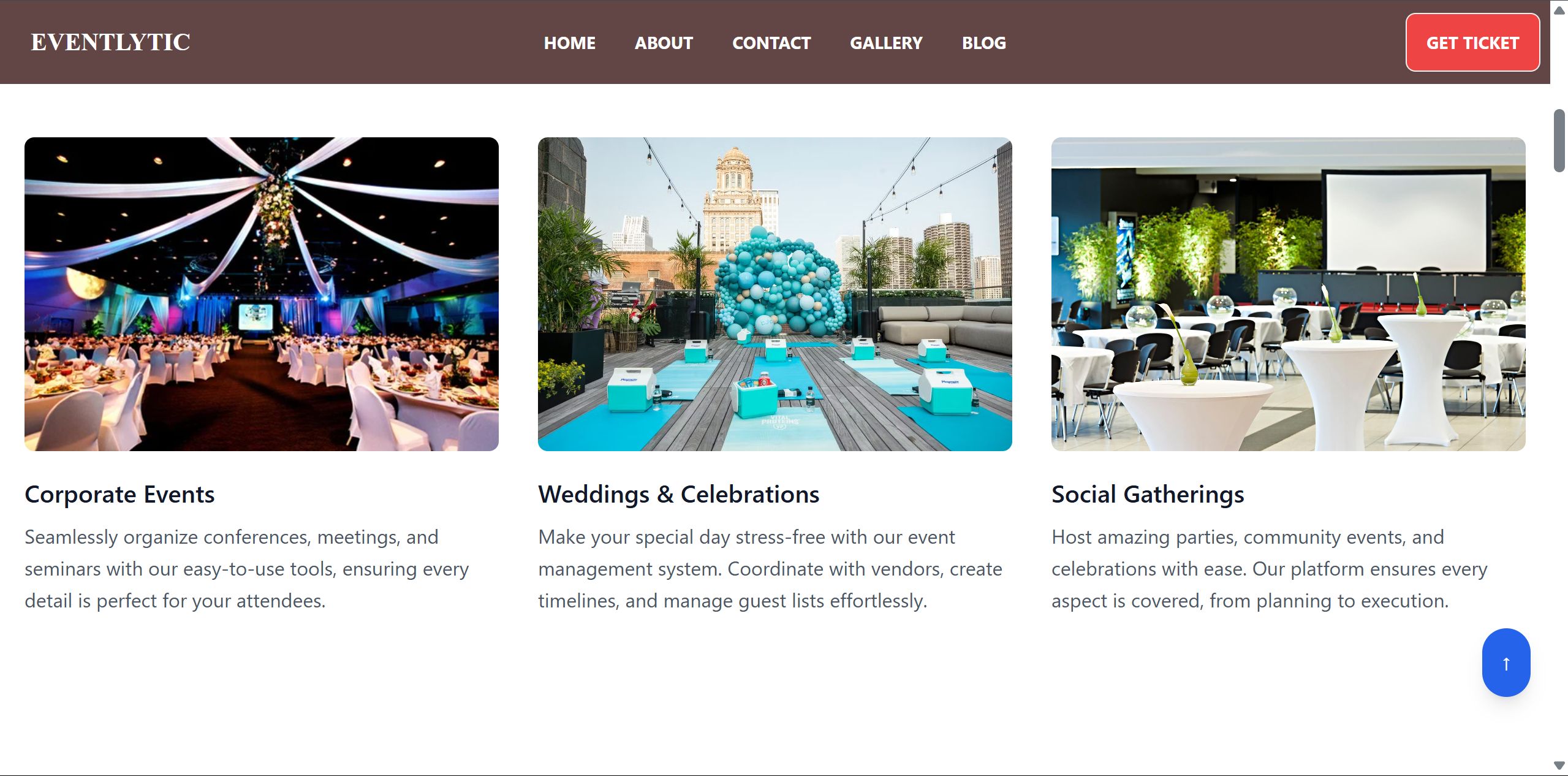The height and width of the screenshot is (776, 1568).
Task: Click the vertical scrollbar thumb
Action: tap(1559, 141)
